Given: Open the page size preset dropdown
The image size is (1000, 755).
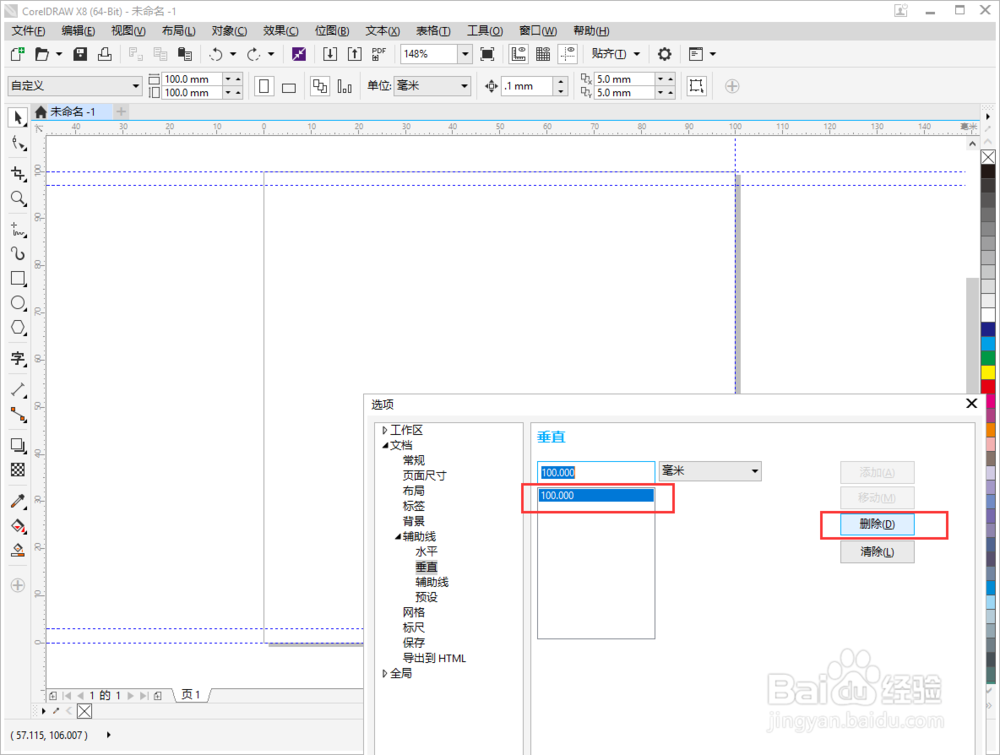Looking at the screenshot, I should 136,85.
